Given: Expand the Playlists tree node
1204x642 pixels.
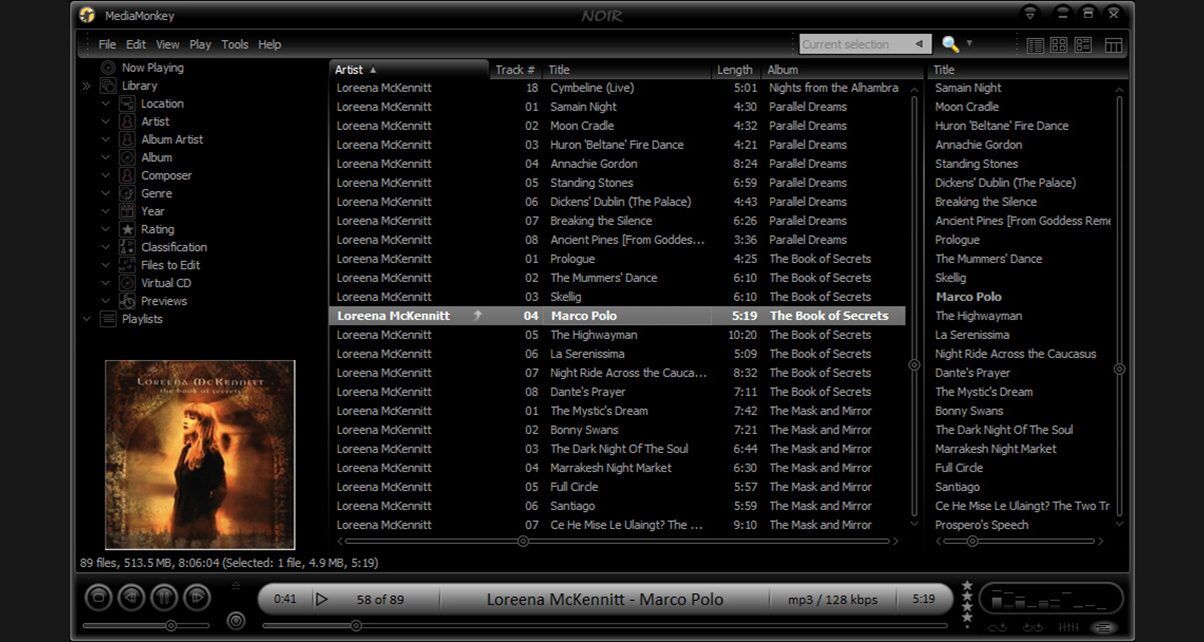Looking at the screenshot, I should tap(86, 320).
